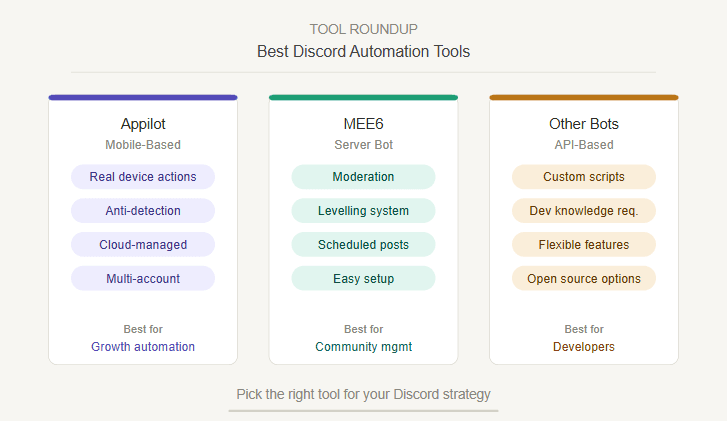Image resolution: width=727 pixels, height=421 pixels.
Task: Click the Appilot card title
Action: coord(143,124)
